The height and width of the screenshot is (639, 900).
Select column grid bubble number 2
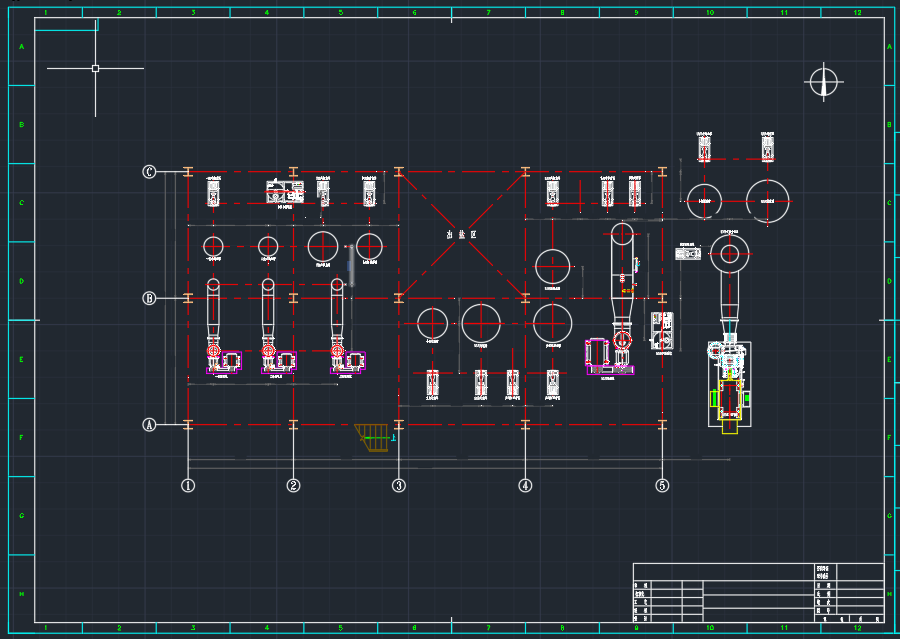click(293, 486)
